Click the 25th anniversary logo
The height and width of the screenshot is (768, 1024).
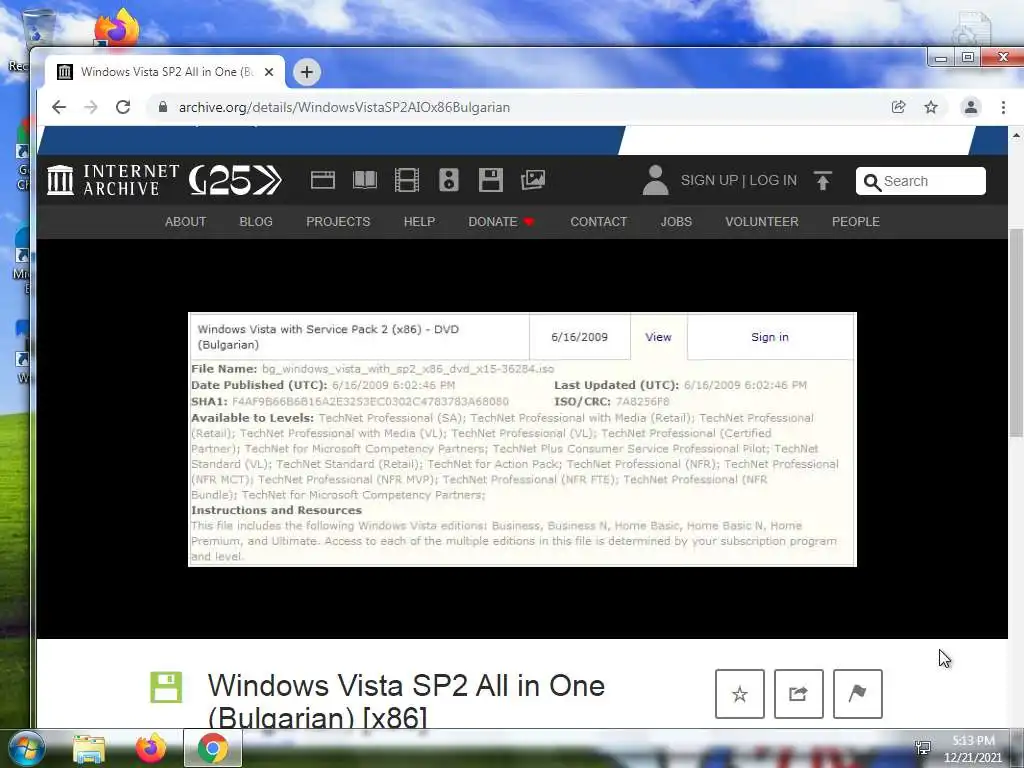[235, 180]
